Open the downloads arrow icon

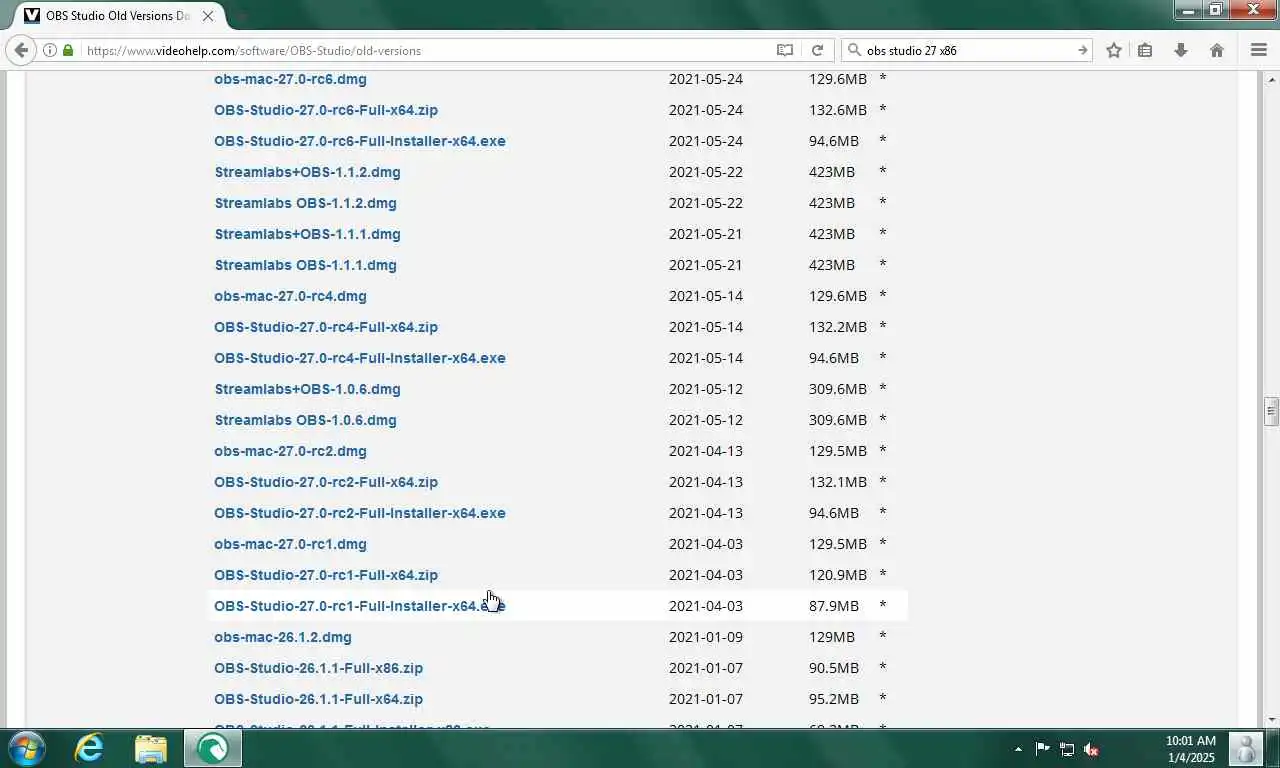[x=1181, y=50]
